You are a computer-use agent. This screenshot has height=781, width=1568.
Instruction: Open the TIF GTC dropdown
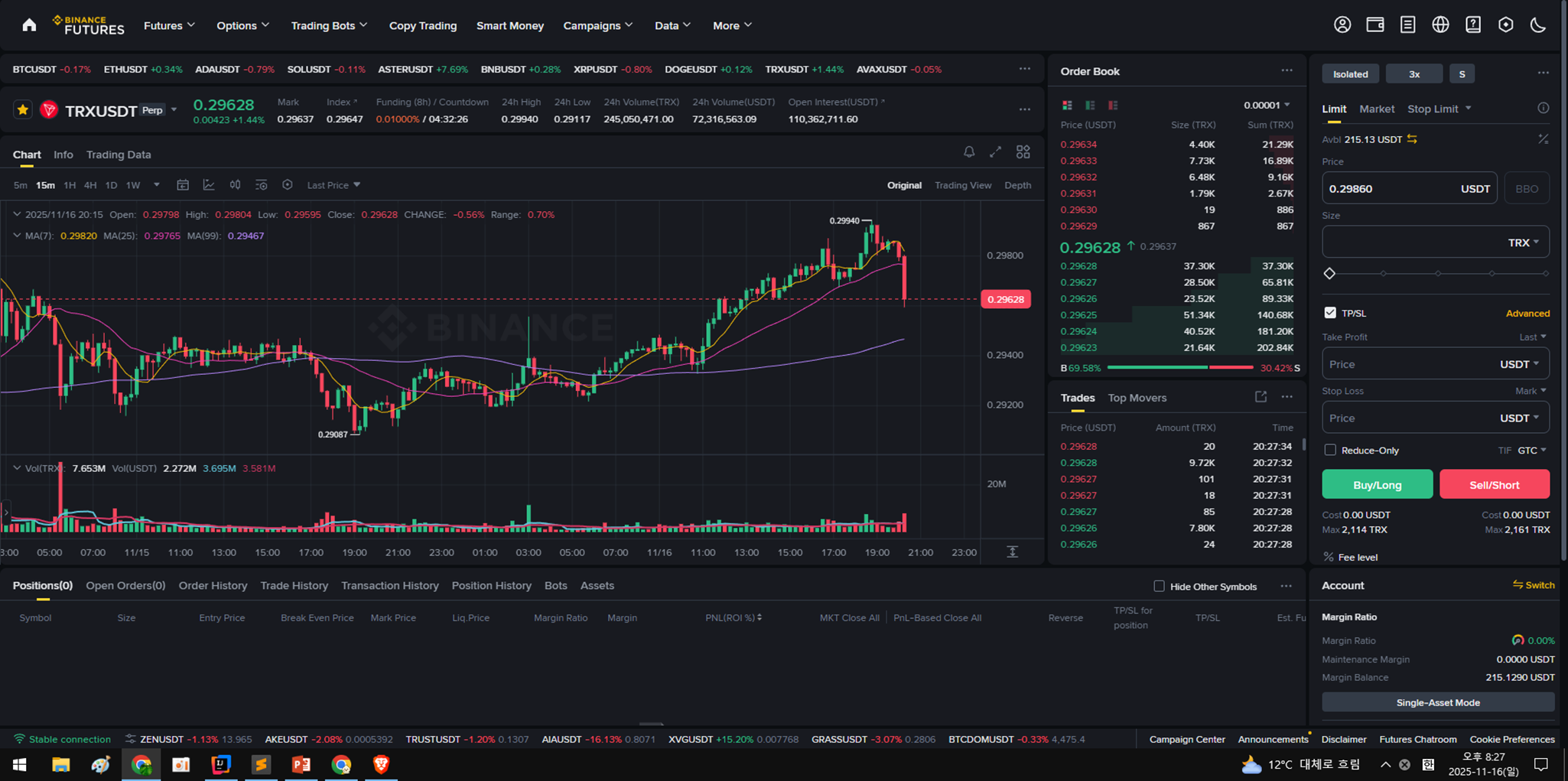[1532, 450]
